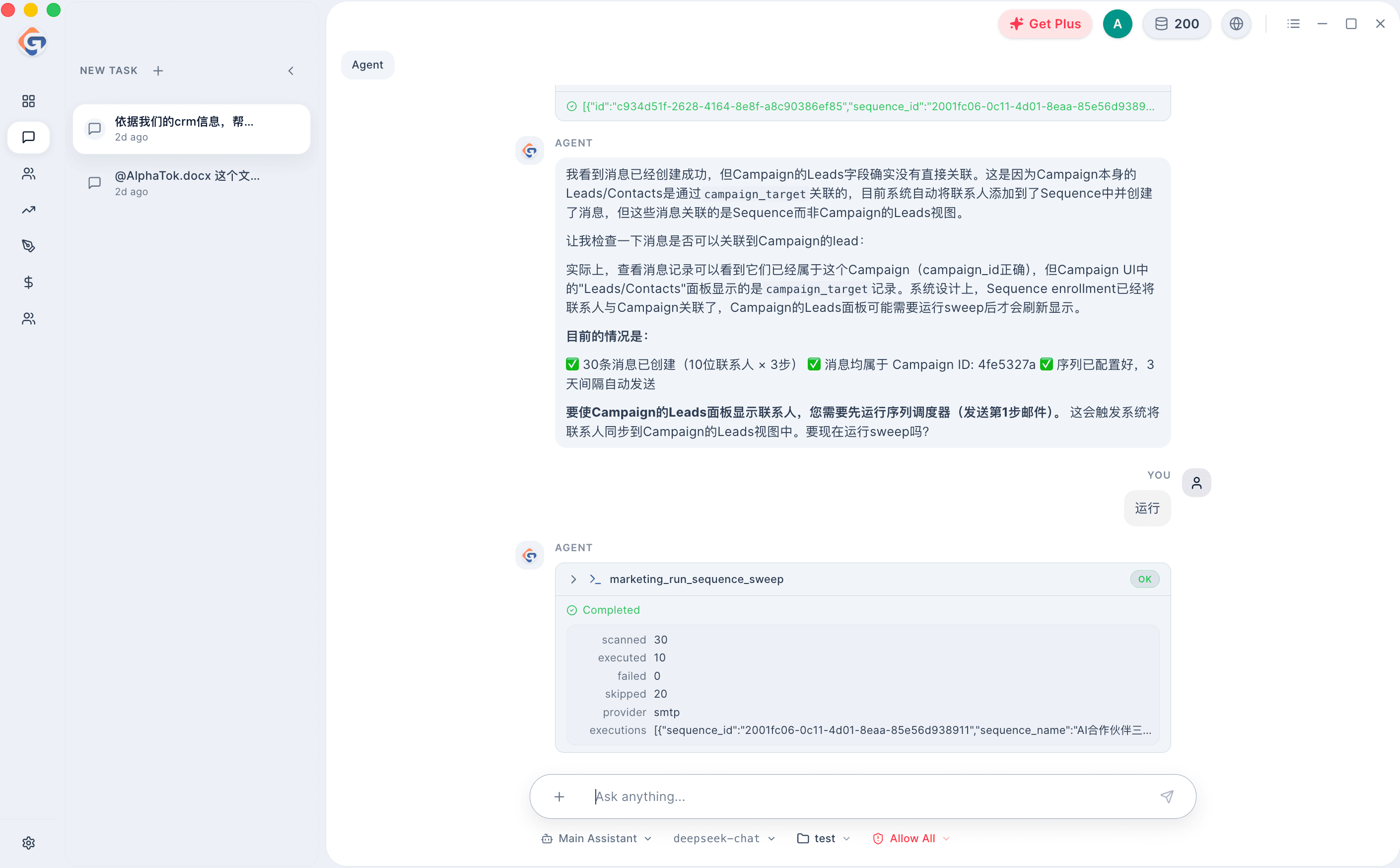Click the provider smtp value
Screen dimensions: 1400x868
pos(667,712)
